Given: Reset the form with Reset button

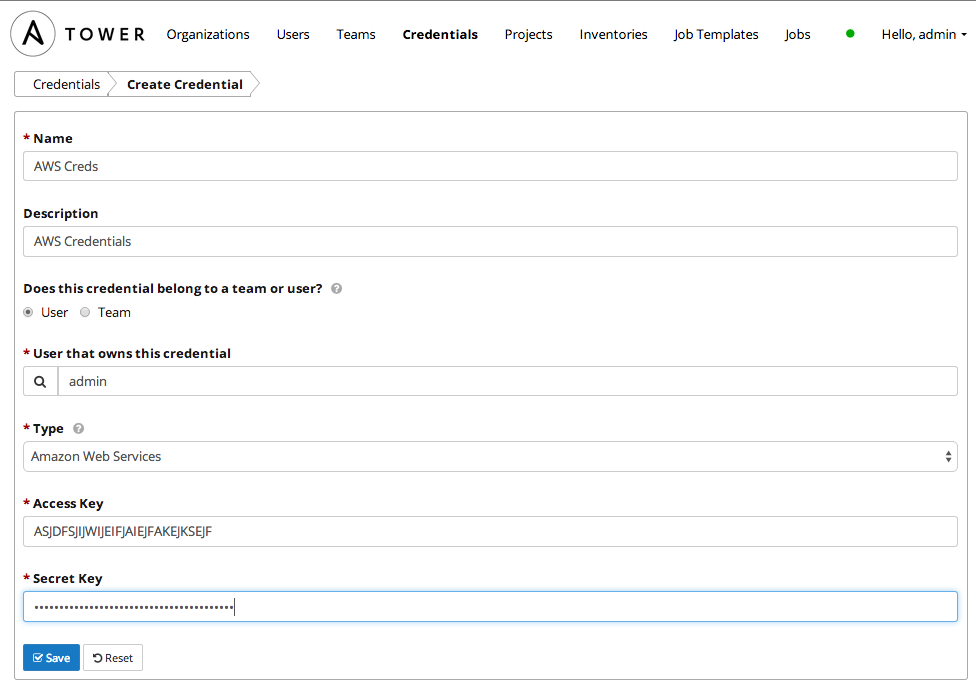Looking at the screenshot, I should pos(113,658).
